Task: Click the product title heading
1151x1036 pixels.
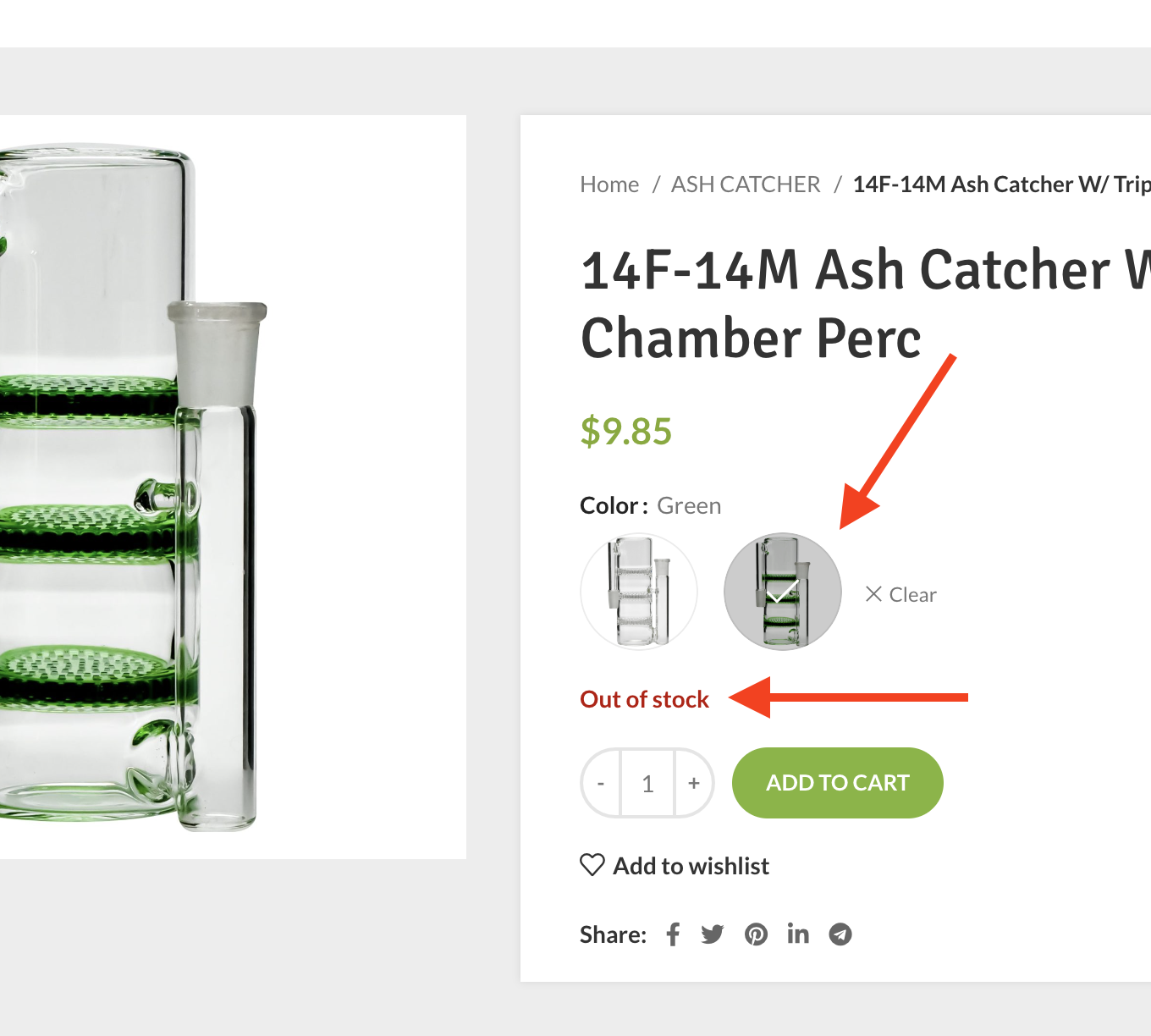Action: pos(865,304)
